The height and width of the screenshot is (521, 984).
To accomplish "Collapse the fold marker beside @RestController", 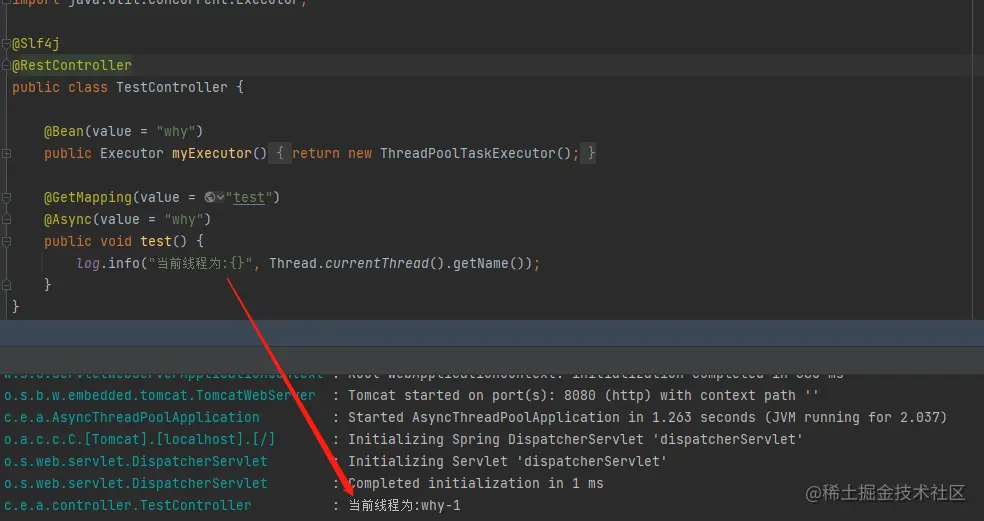I will click(6, 65).
